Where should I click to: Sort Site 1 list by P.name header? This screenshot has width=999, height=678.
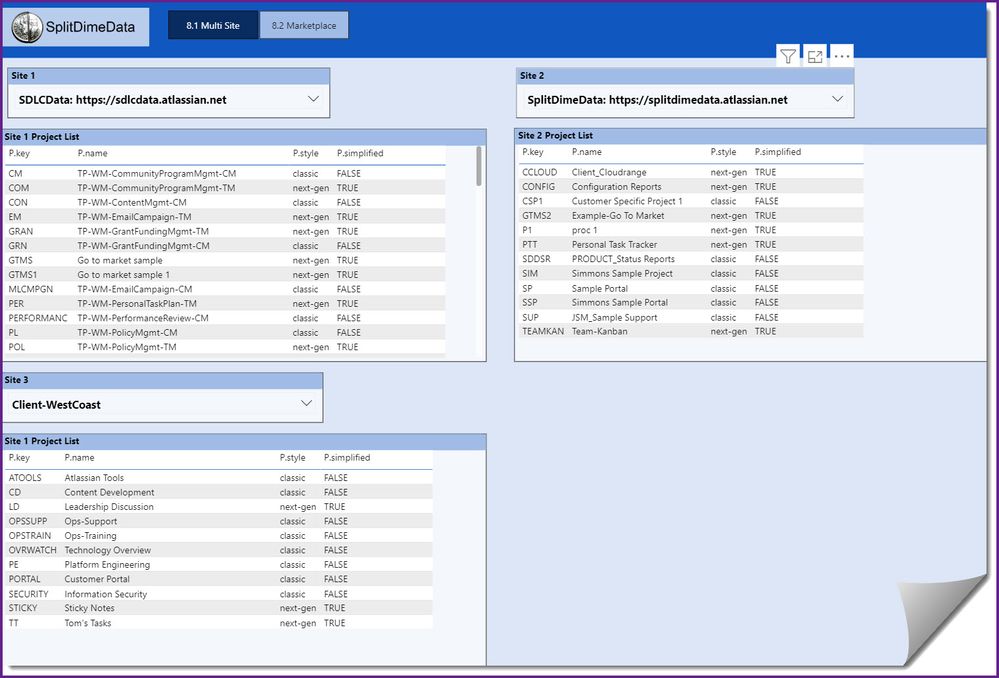[92, 153]
